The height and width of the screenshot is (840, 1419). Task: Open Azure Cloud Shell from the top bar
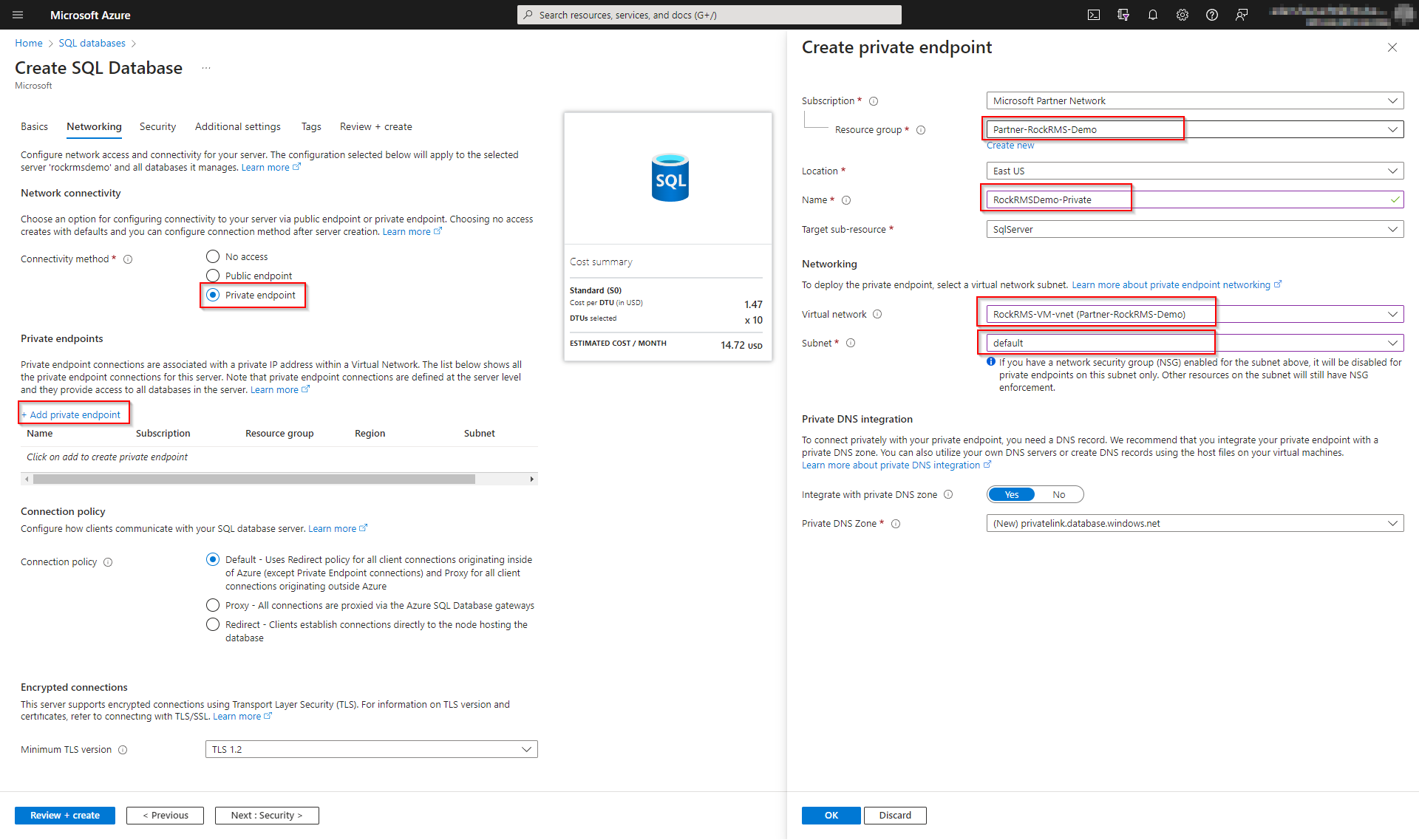click(x=1095, y=15)
